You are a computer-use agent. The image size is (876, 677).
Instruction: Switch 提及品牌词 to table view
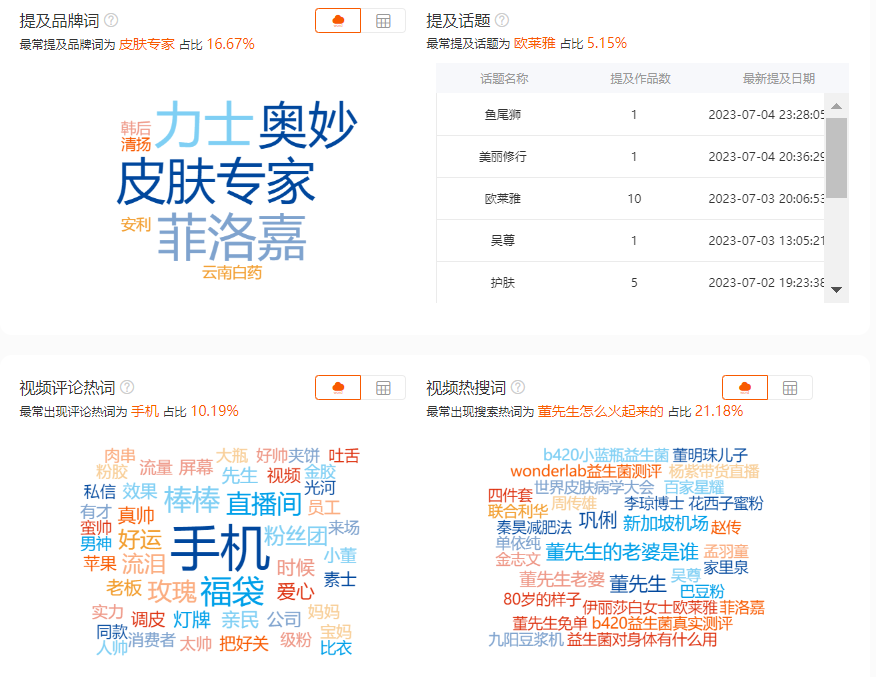383,21
